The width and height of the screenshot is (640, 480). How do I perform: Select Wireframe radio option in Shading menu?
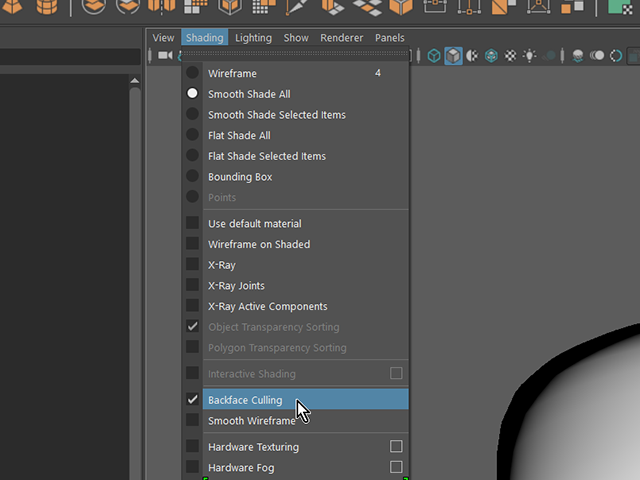tap(295, 73)
